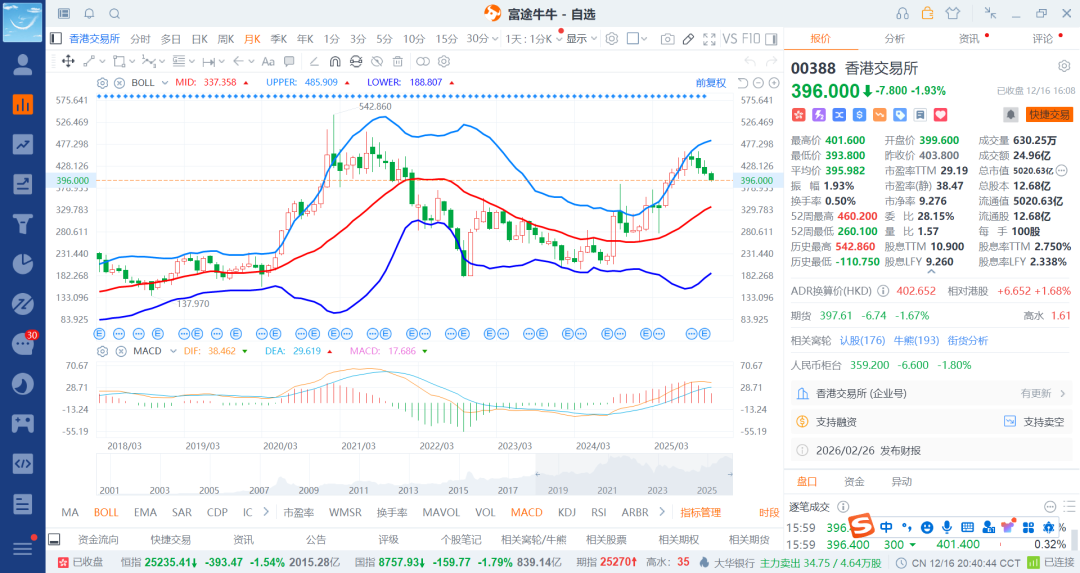
Task: Toggle the RSI indicator on
Action: [598, 512]
